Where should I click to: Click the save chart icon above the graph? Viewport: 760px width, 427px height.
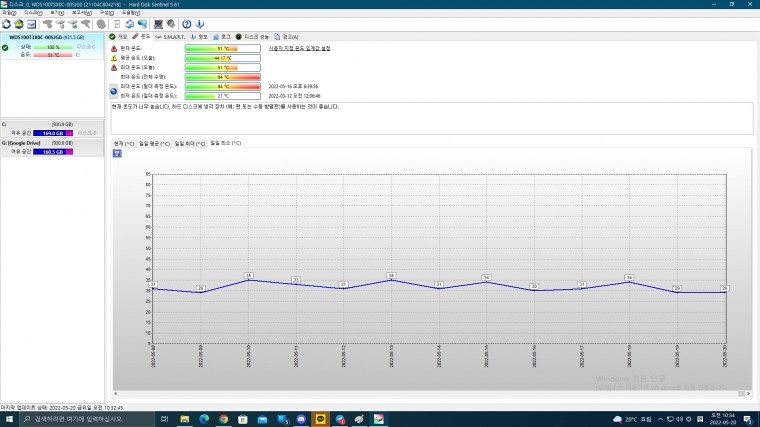pos(117,153)
